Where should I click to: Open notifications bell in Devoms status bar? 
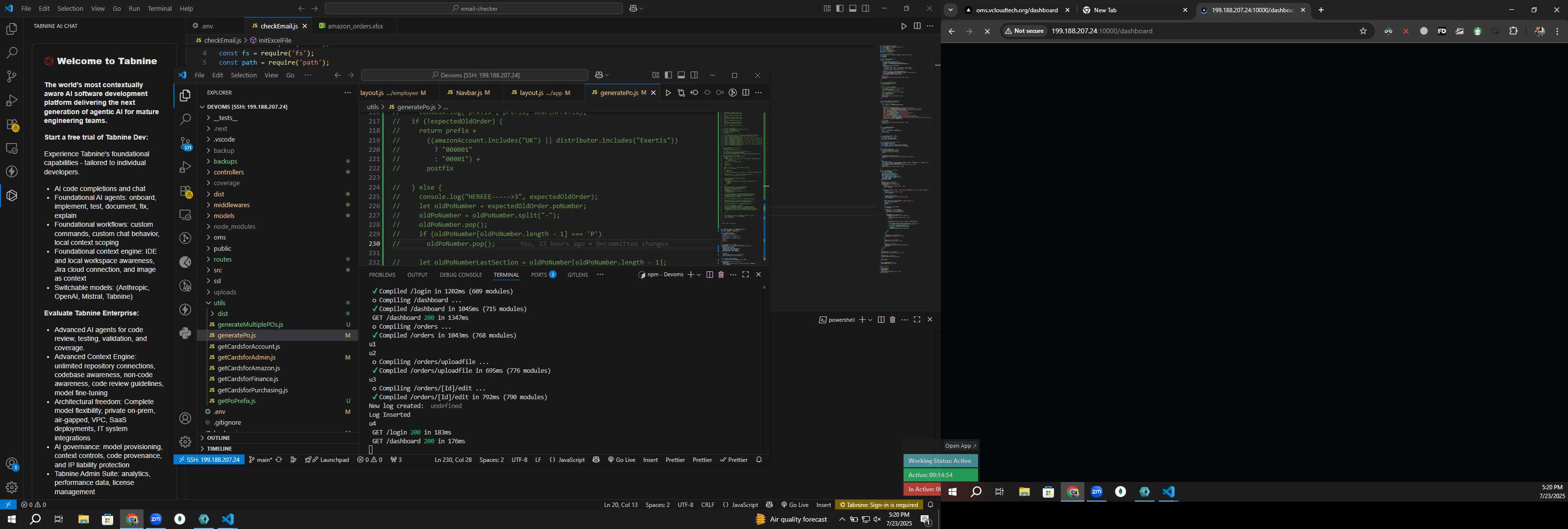(759, 459)
